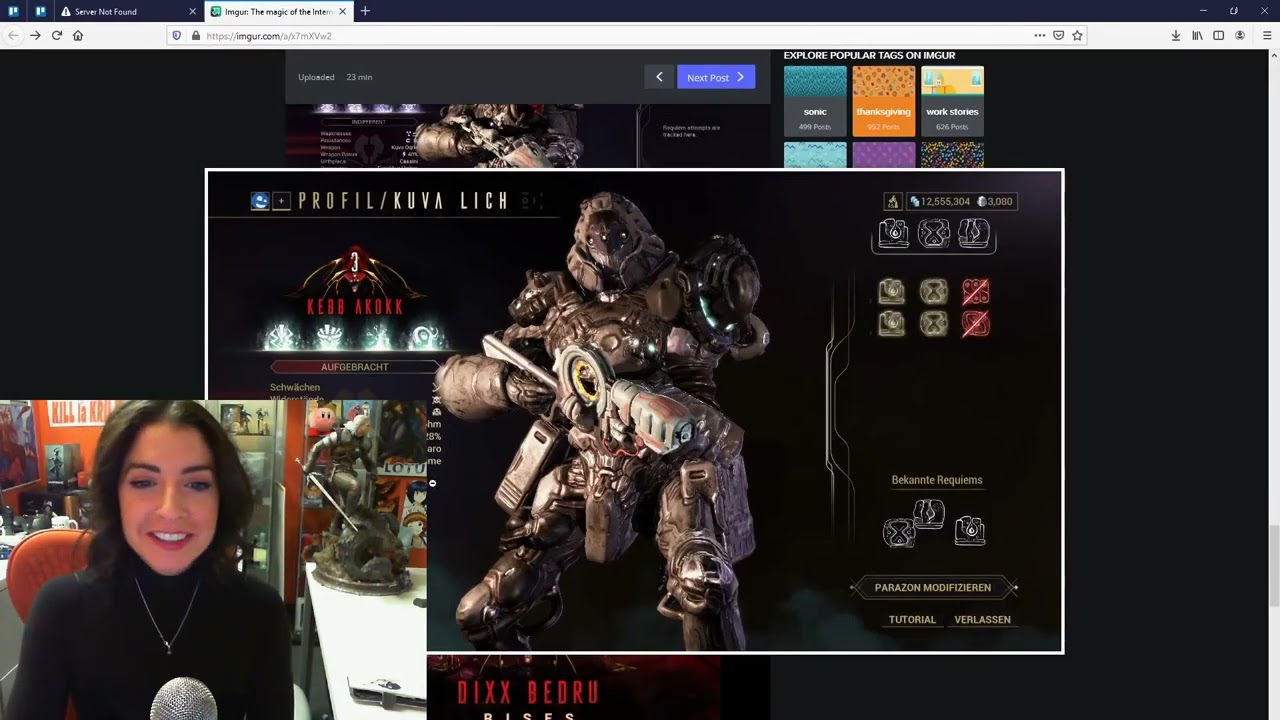
Task: Open the tracking protection shield panel
Action: (177, 35)
